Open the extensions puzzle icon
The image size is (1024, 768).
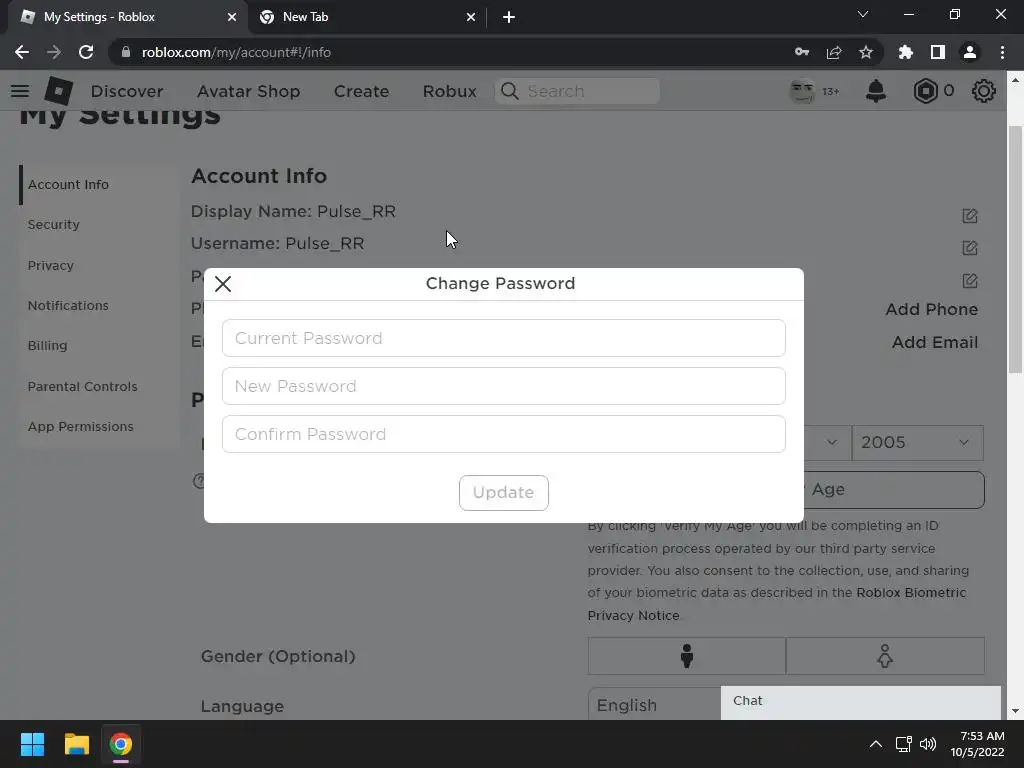click(906, 52)
